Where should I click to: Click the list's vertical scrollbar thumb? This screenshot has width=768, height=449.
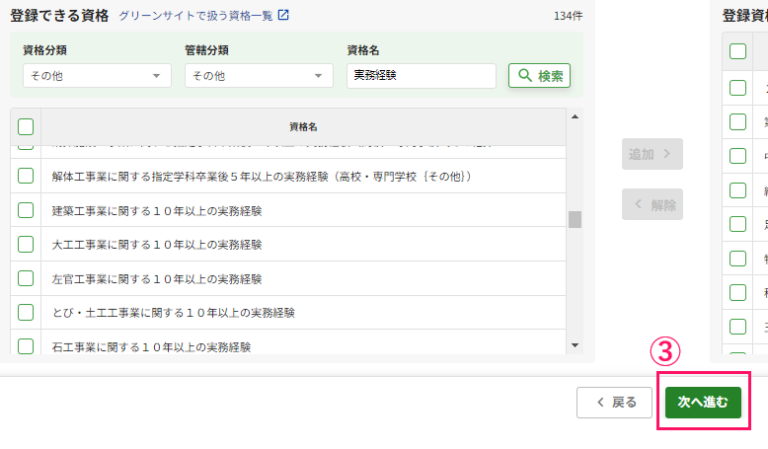tap(575, 220)
